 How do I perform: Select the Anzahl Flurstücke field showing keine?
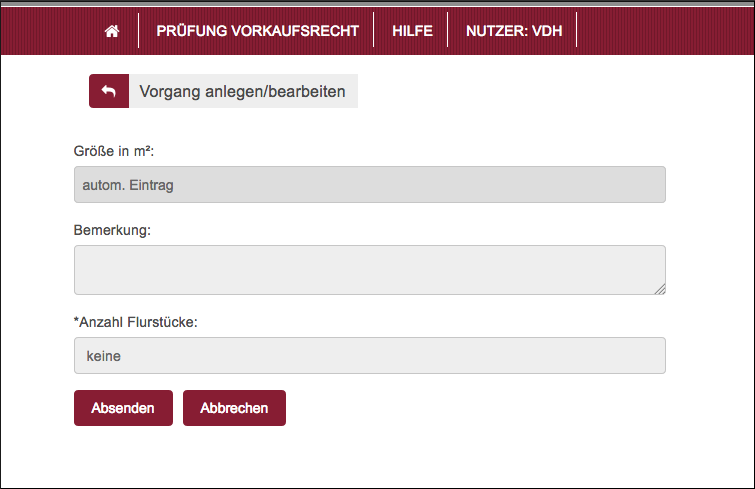pos(369,355)
